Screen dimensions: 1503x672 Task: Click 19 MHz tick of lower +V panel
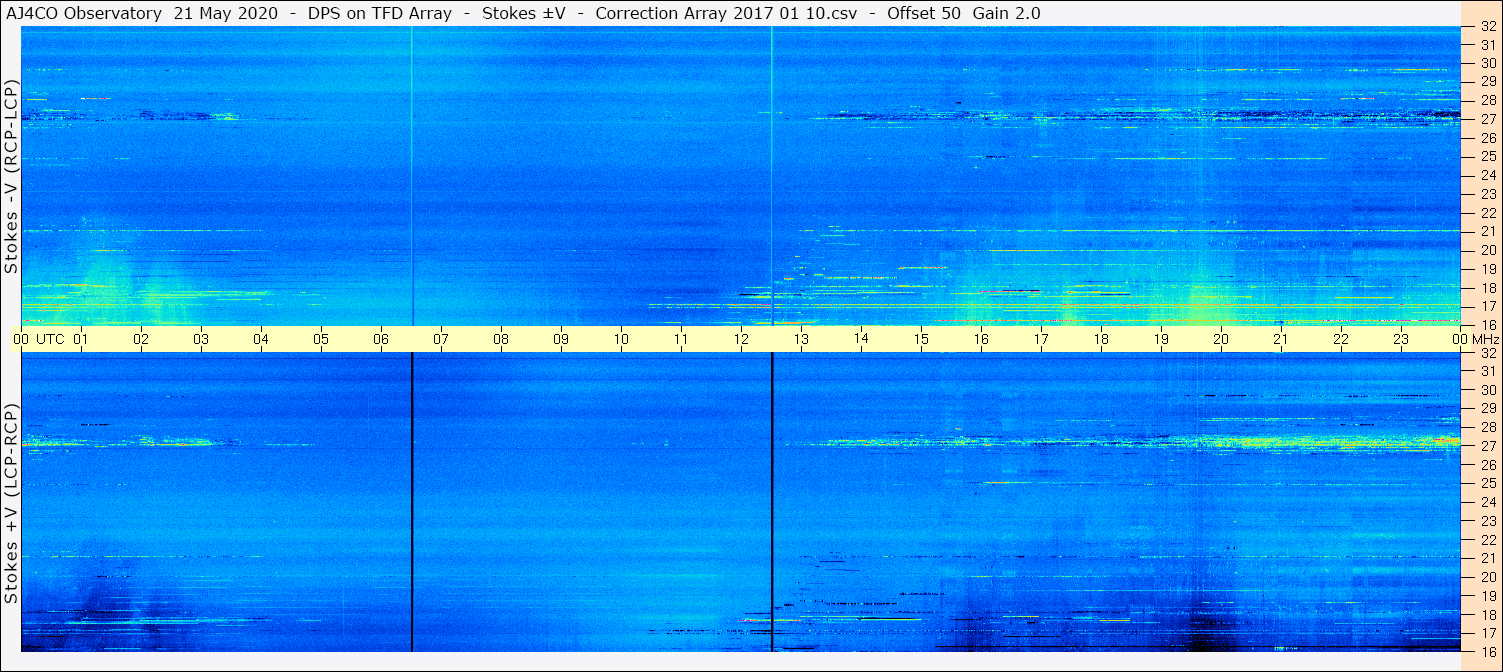[1487, 596]
